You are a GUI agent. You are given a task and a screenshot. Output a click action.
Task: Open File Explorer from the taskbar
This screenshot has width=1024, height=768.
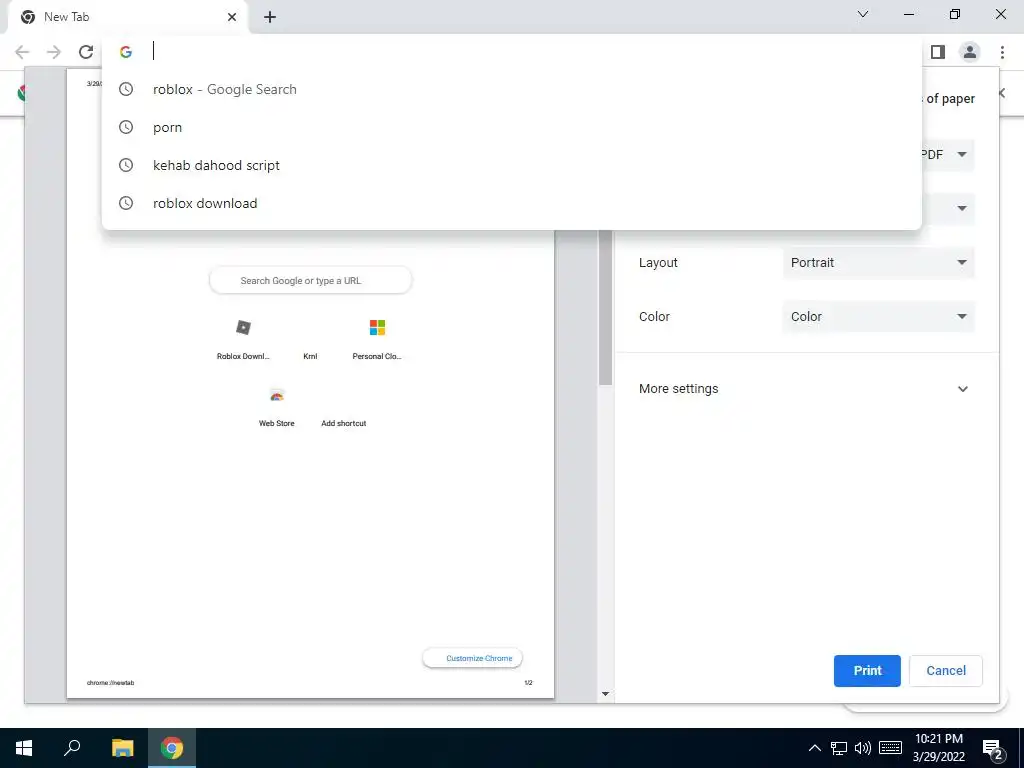pyautogui.click(x=122, y=748)
